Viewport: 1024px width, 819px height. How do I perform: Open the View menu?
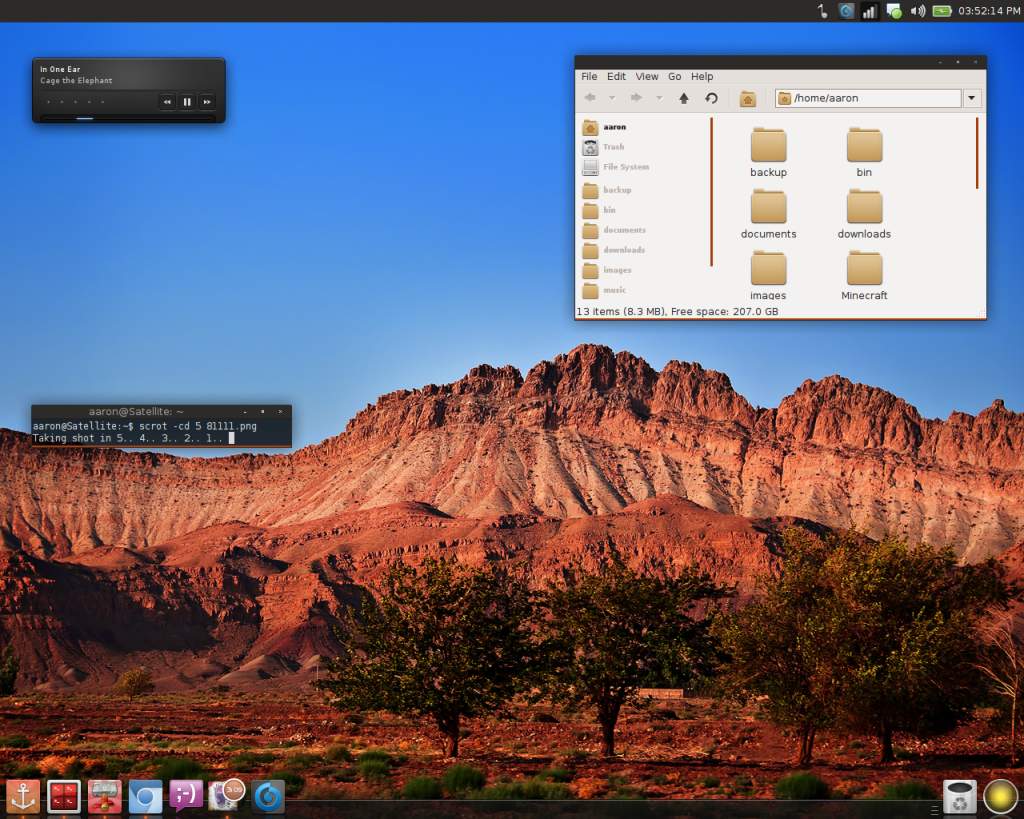pyautogui.click(x=647, y=76)
